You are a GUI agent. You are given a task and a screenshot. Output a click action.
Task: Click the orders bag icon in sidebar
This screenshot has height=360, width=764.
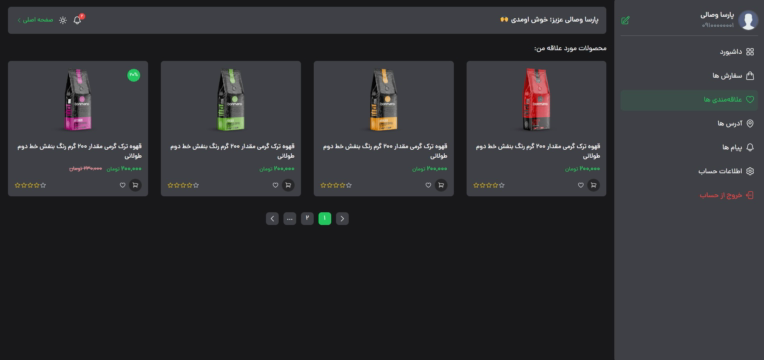pos(750,76)
